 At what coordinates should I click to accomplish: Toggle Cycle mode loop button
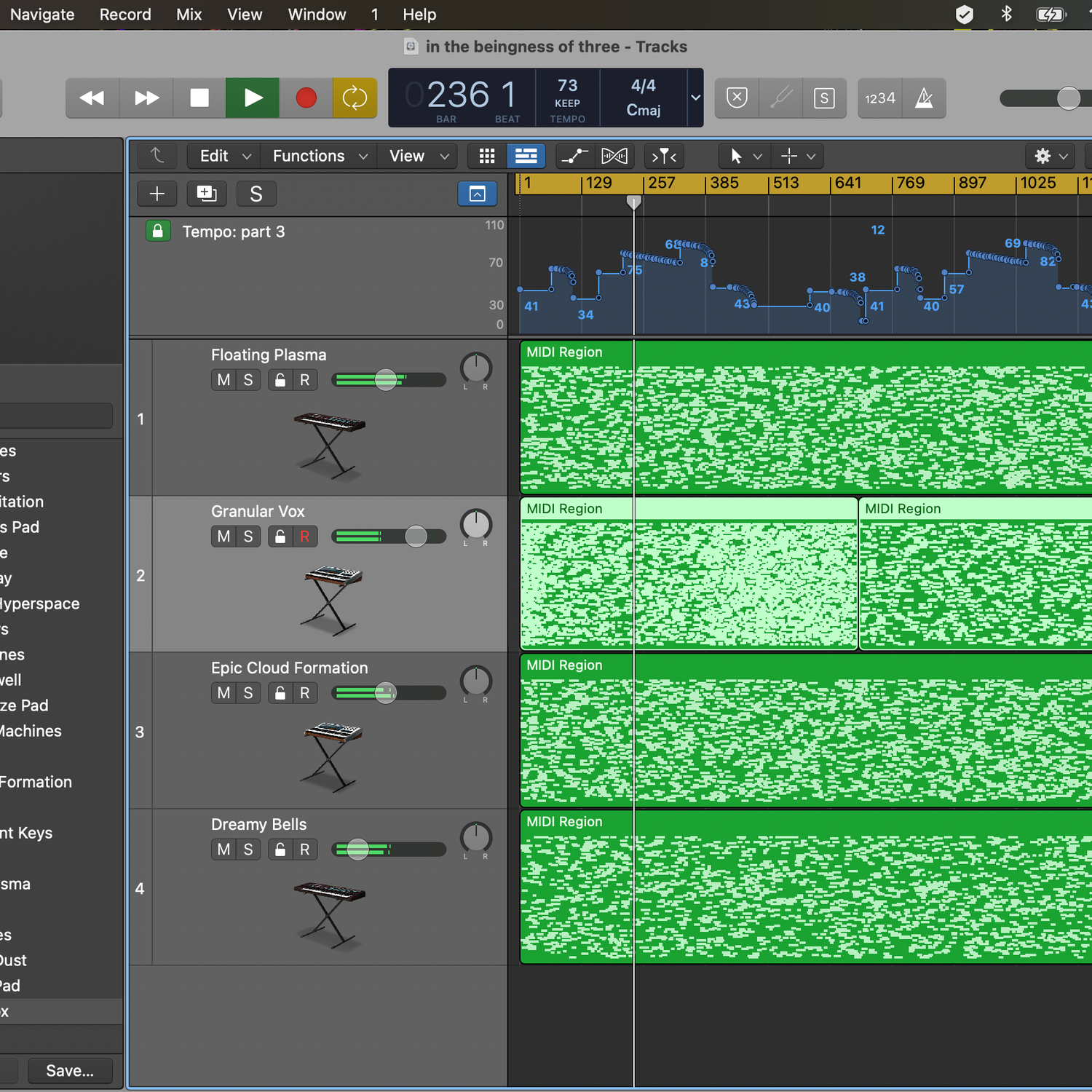click(x=355, y=98)
